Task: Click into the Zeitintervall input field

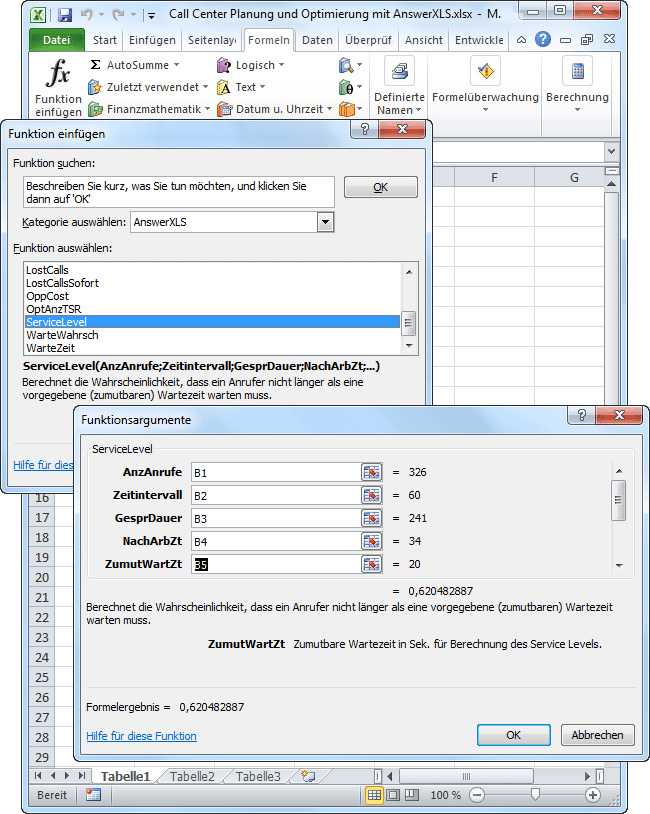Action: point(274,495)
